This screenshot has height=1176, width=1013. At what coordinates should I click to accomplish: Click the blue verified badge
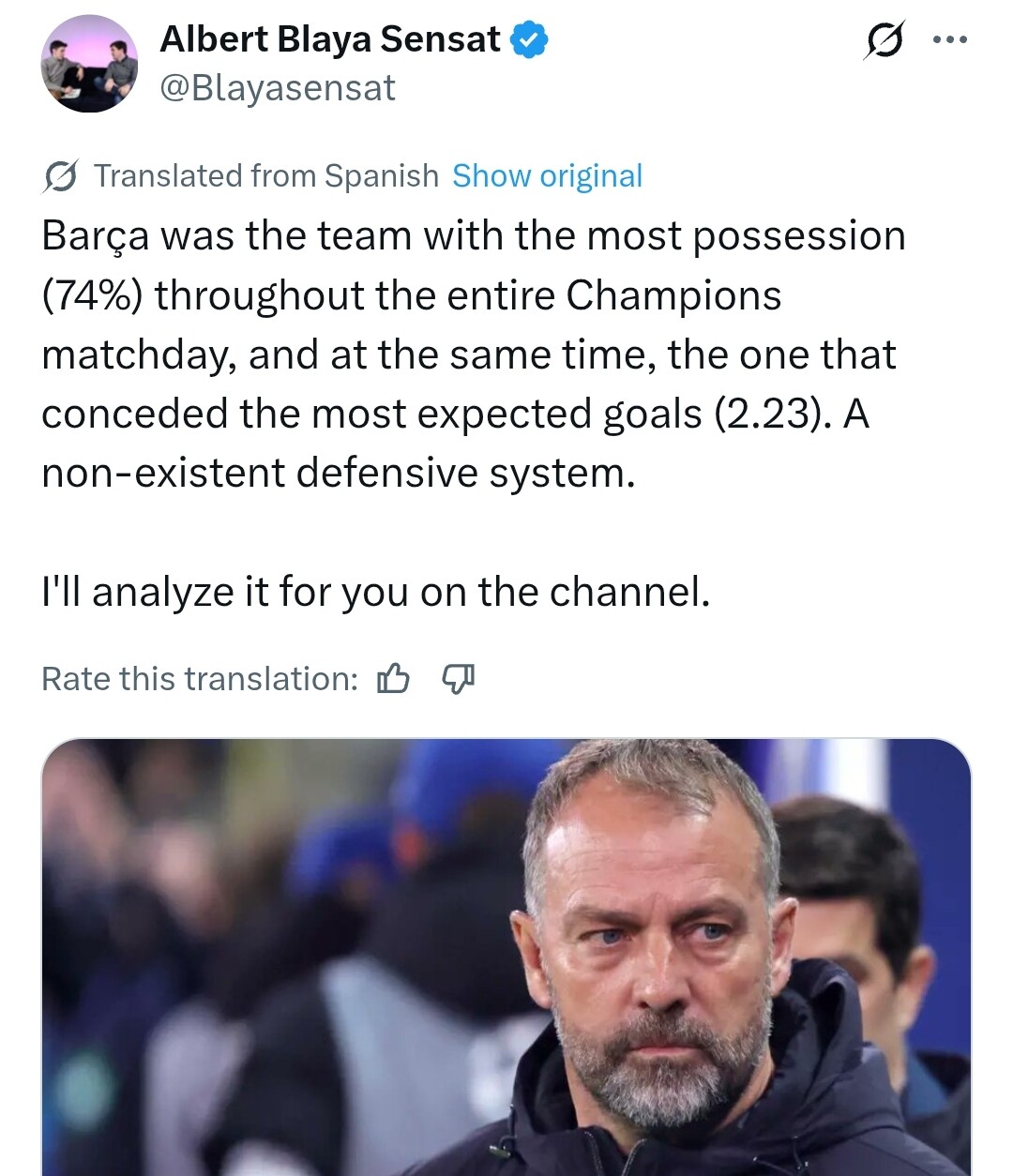tap(529, 40)
